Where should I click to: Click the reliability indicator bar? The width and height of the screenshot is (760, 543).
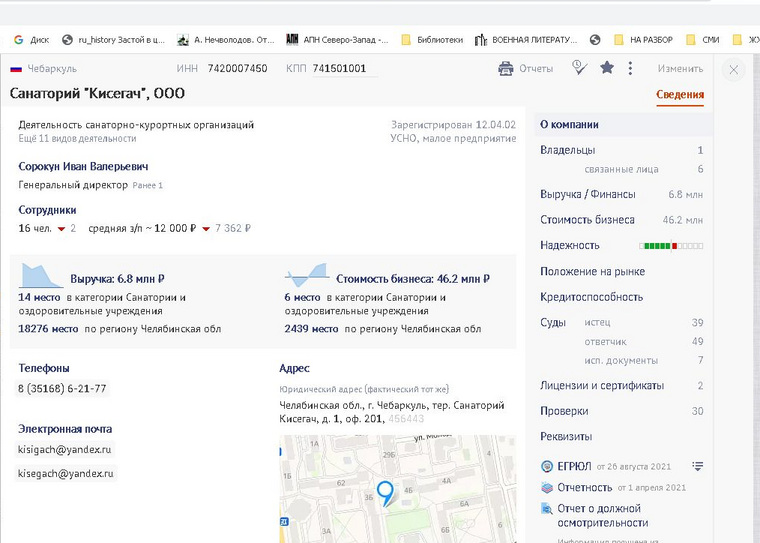[x=671, y=246]
